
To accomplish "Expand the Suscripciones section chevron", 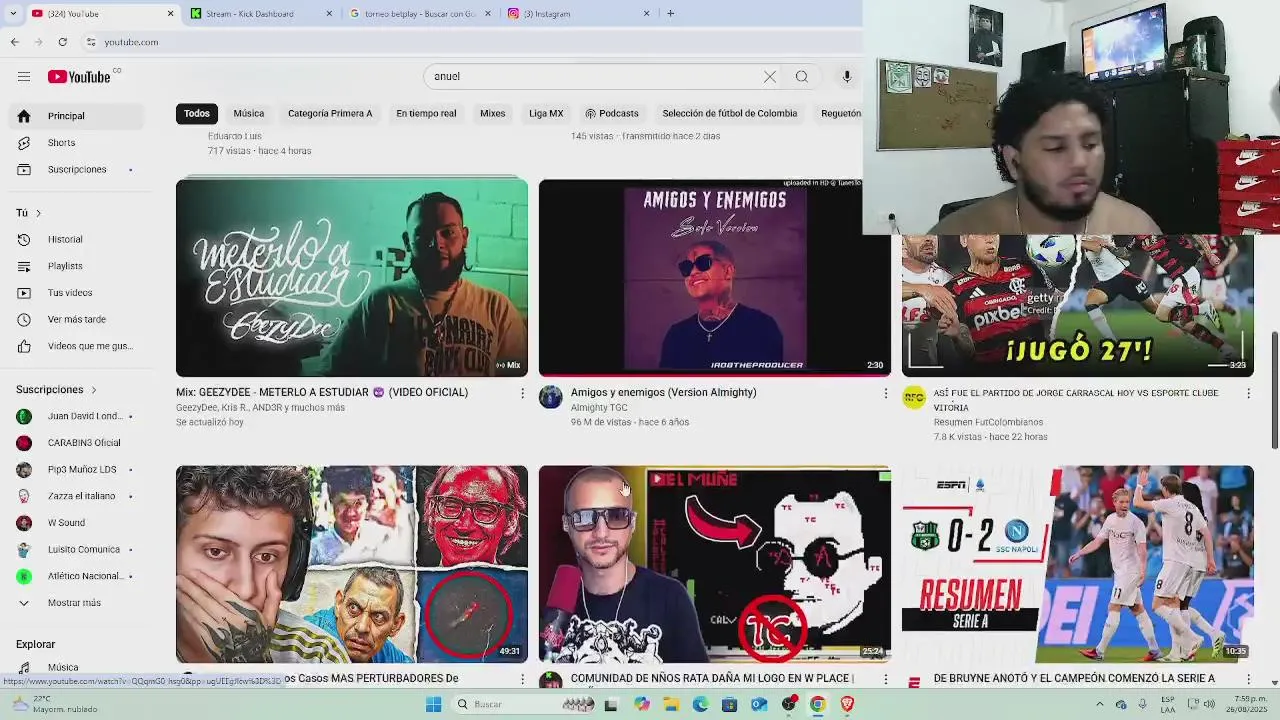I will click(x=94, y=390).
